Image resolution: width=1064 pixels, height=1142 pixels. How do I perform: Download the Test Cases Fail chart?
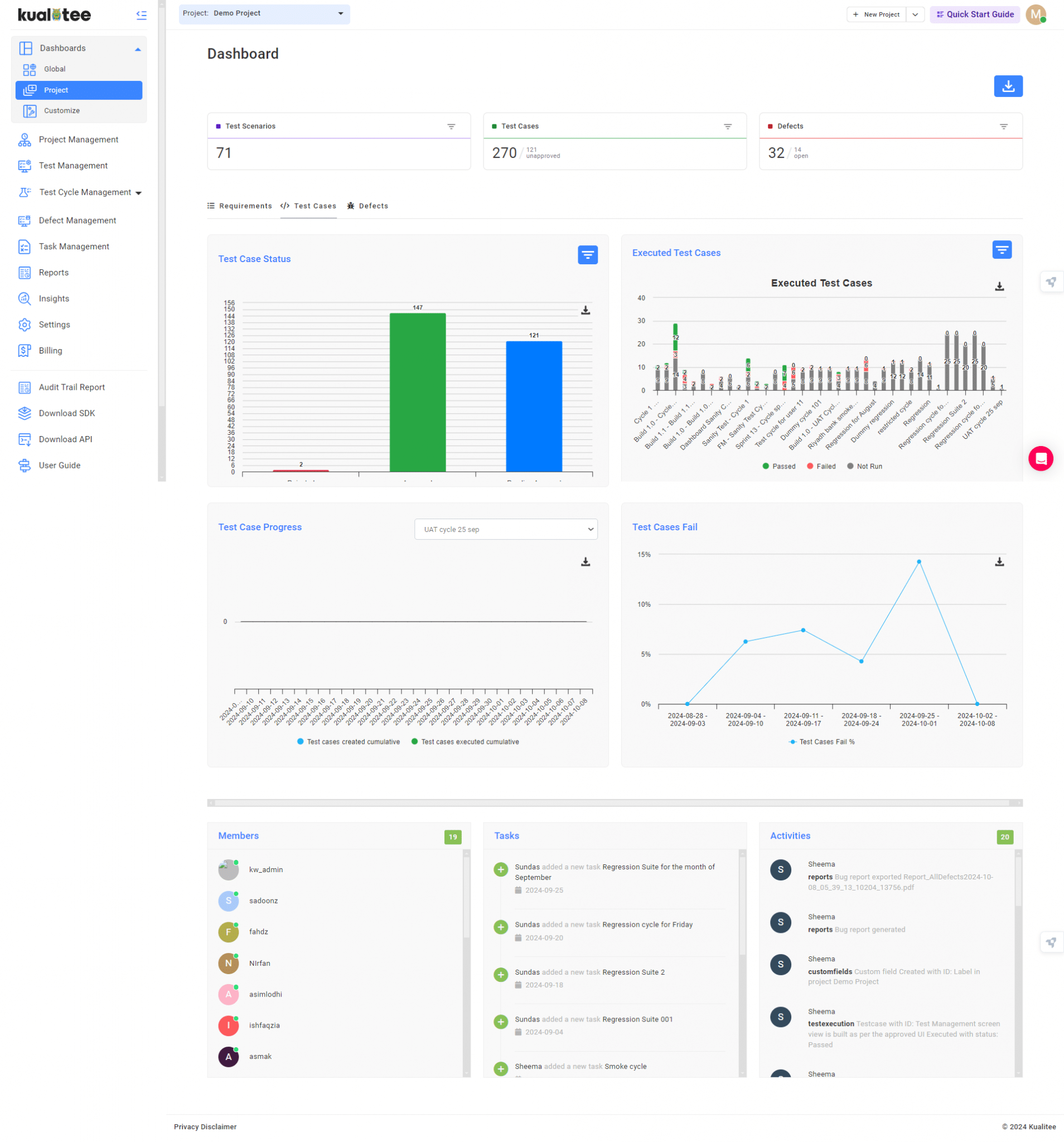click(999, 562)
